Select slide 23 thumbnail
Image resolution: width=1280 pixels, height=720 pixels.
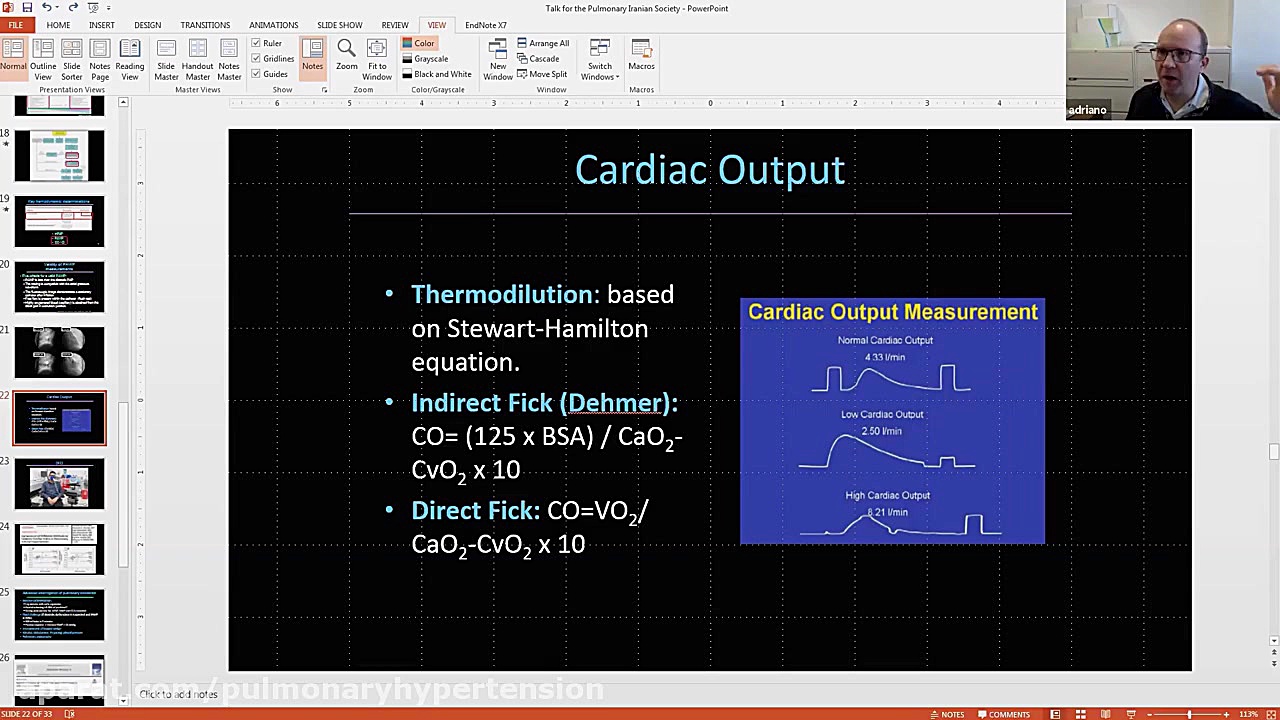[x=59, y=484]
